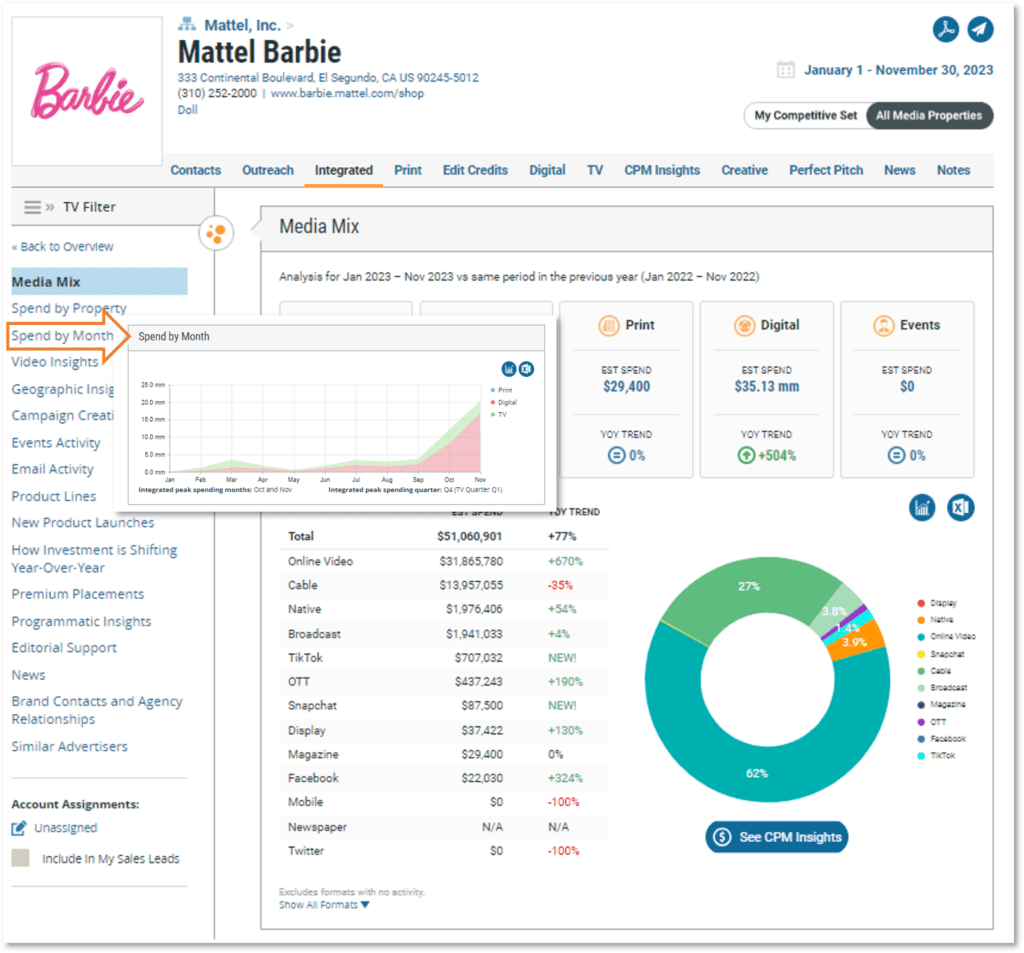
Task: Expand Show All Formats
Action: pyautogui.click(x=324, y=905)
